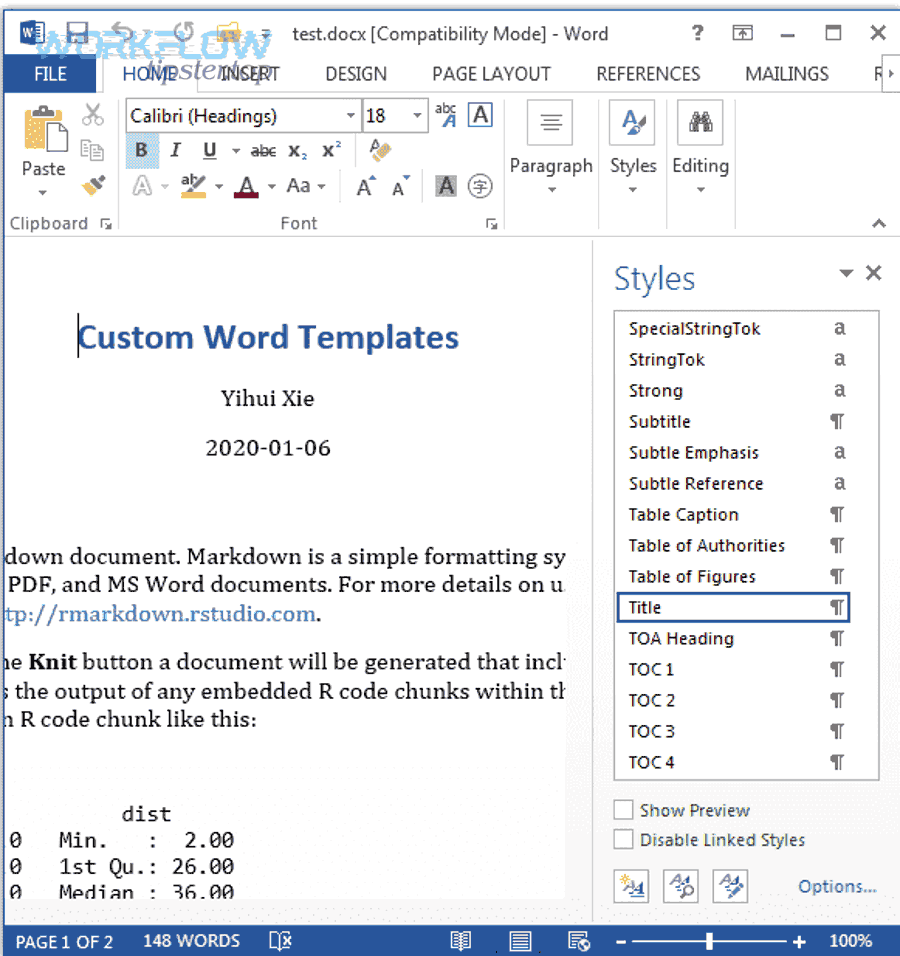Open styles pane Options link
900x956 pixels.
[x=837, y=886]
